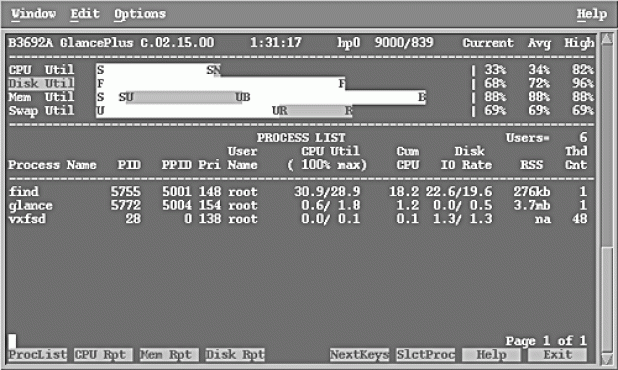Viewport: 618px width, 370px height.
Task: Click PID 5755
Action: pos(125,192)
